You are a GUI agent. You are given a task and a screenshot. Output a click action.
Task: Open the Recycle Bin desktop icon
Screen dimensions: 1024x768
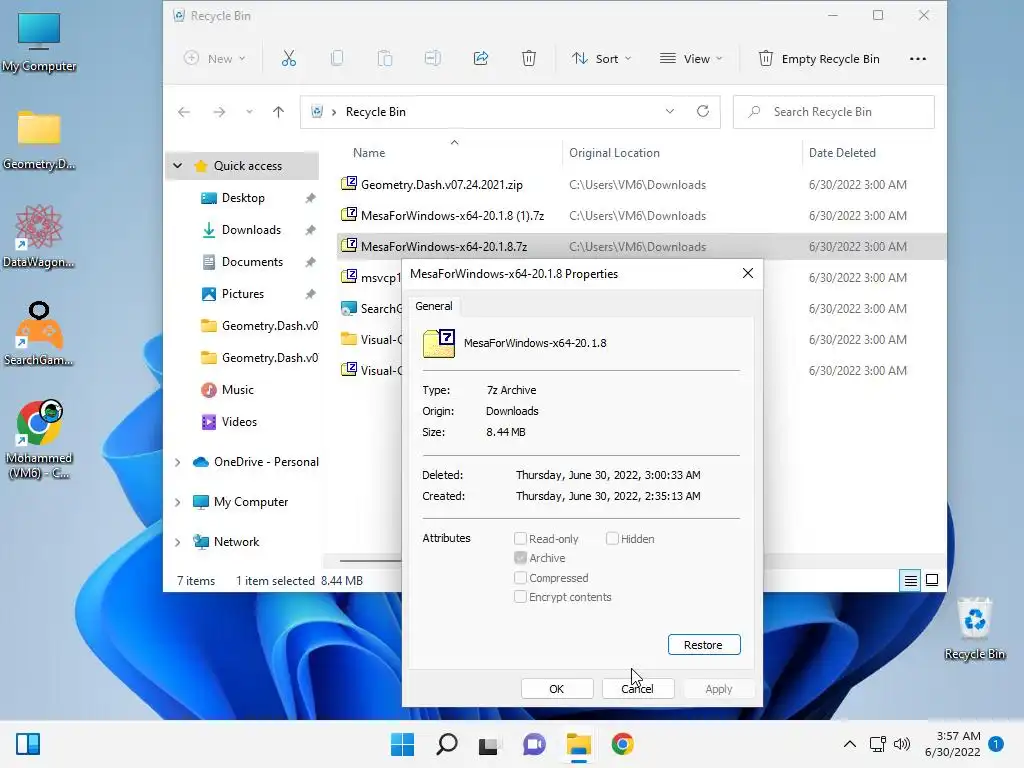click(x=974, y=628)
